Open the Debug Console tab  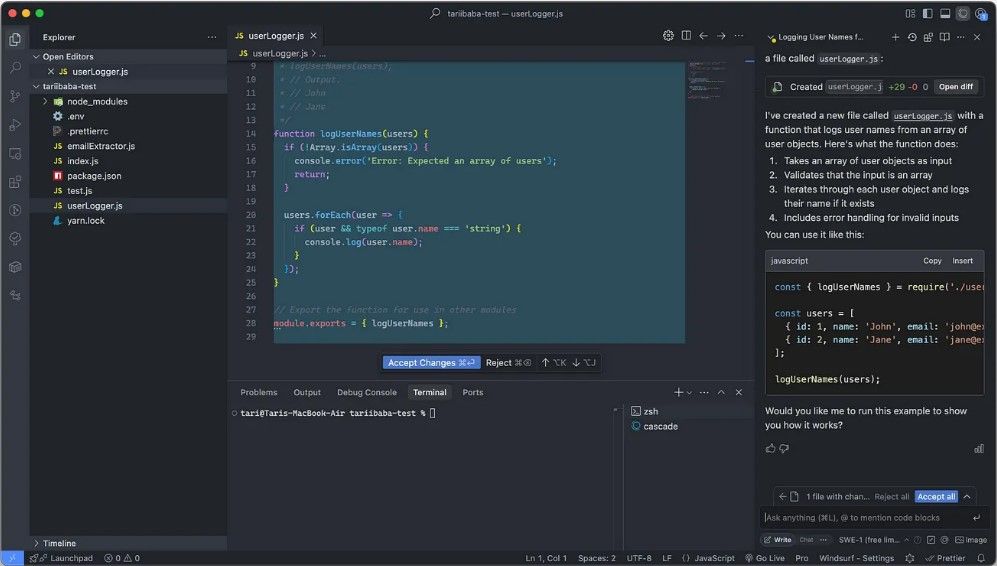[x=367, y=392]
